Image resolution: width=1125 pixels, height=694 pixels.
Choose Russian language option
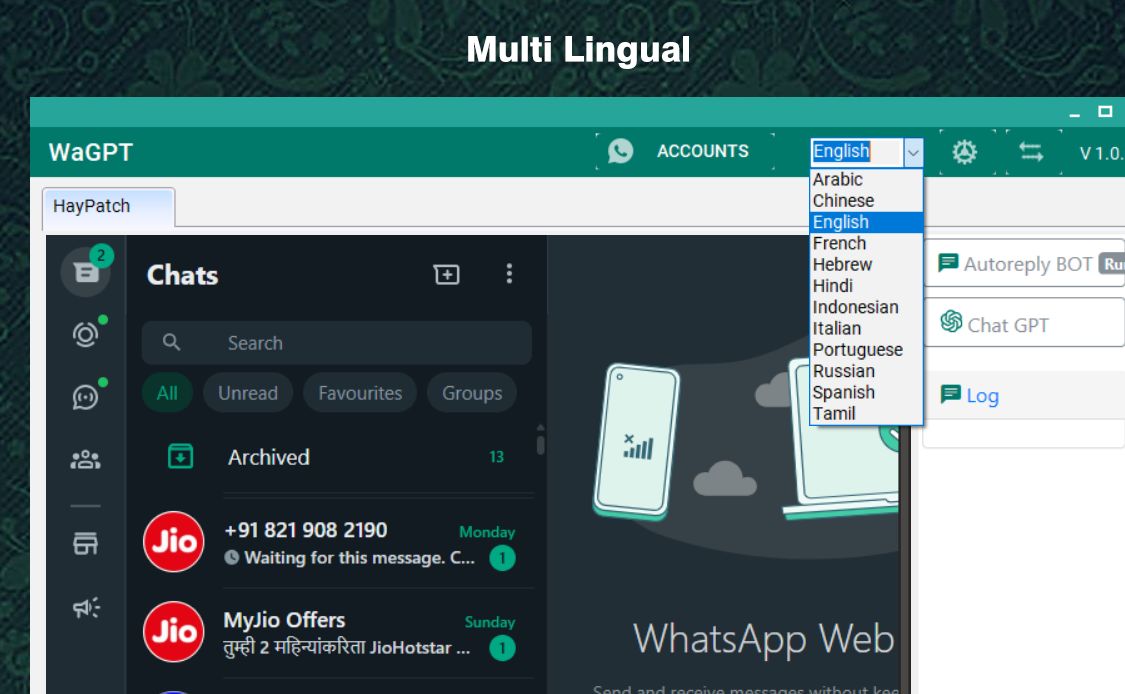tap(866, 371)
